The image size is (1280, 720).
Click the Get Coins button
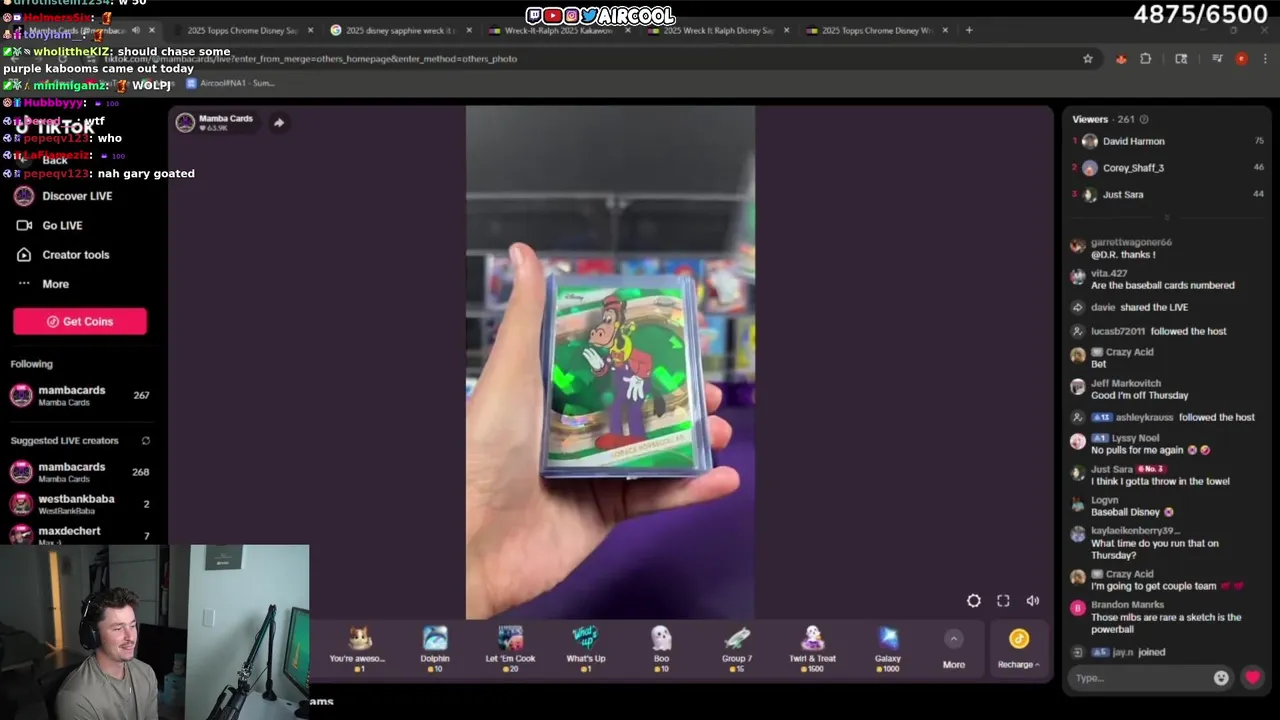80,321
